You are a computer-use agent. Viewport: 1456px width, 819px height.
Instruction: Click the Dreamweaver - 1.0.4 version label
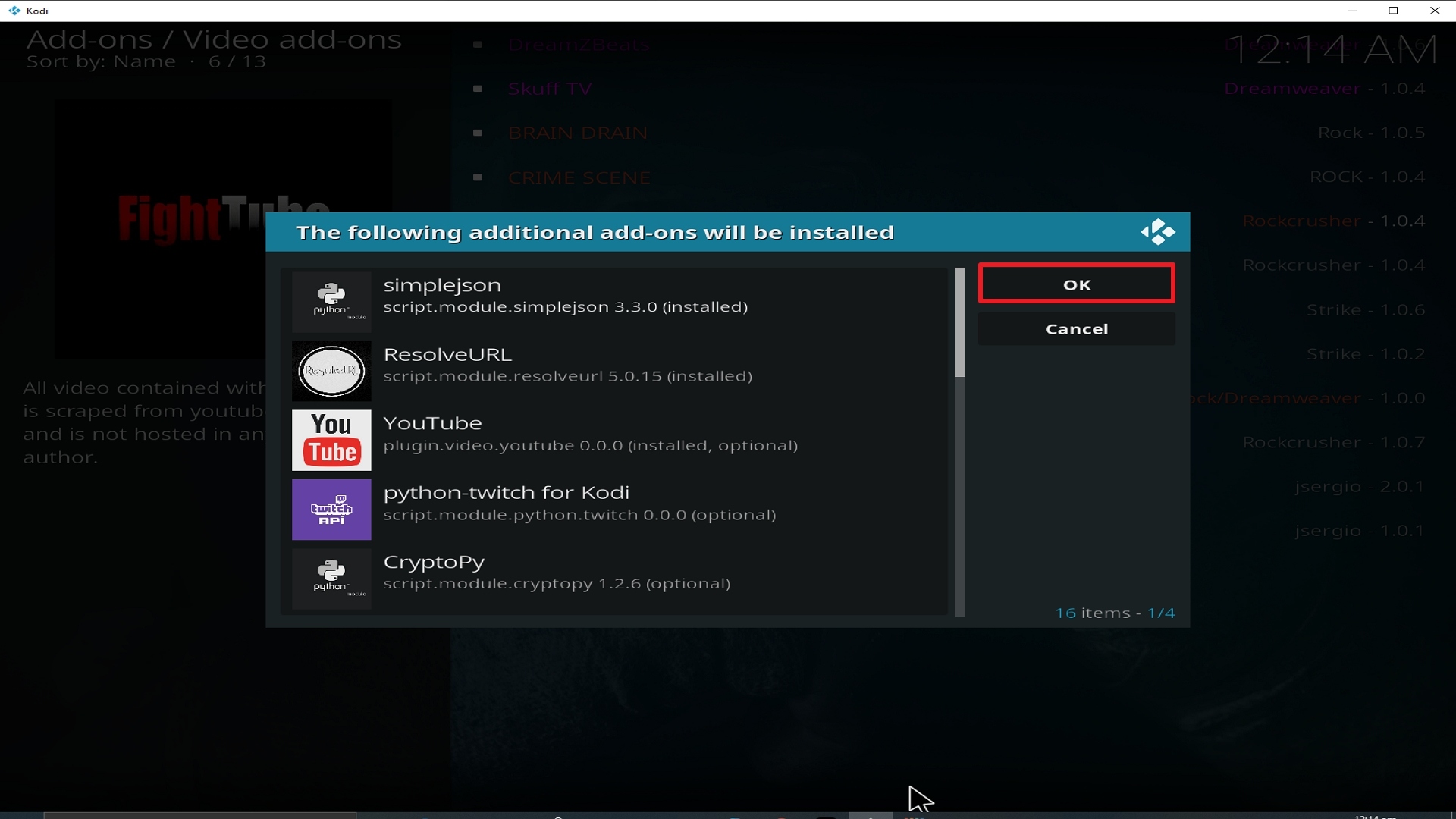[x=1325, y=89]
